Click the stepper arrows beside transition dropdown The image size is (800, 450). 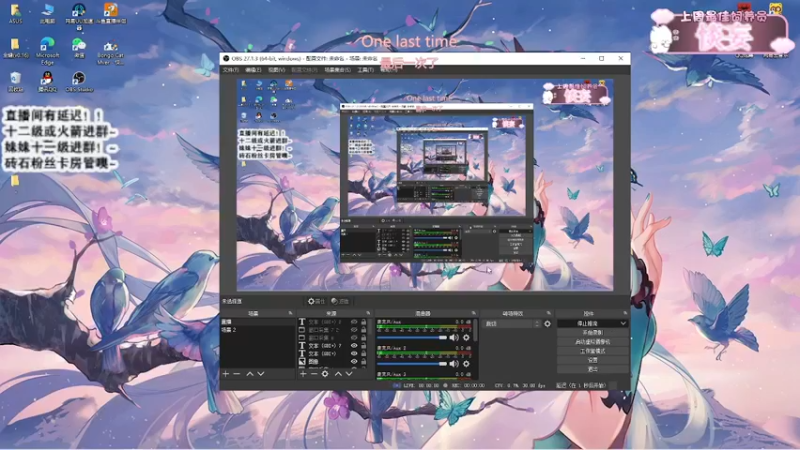537,323
